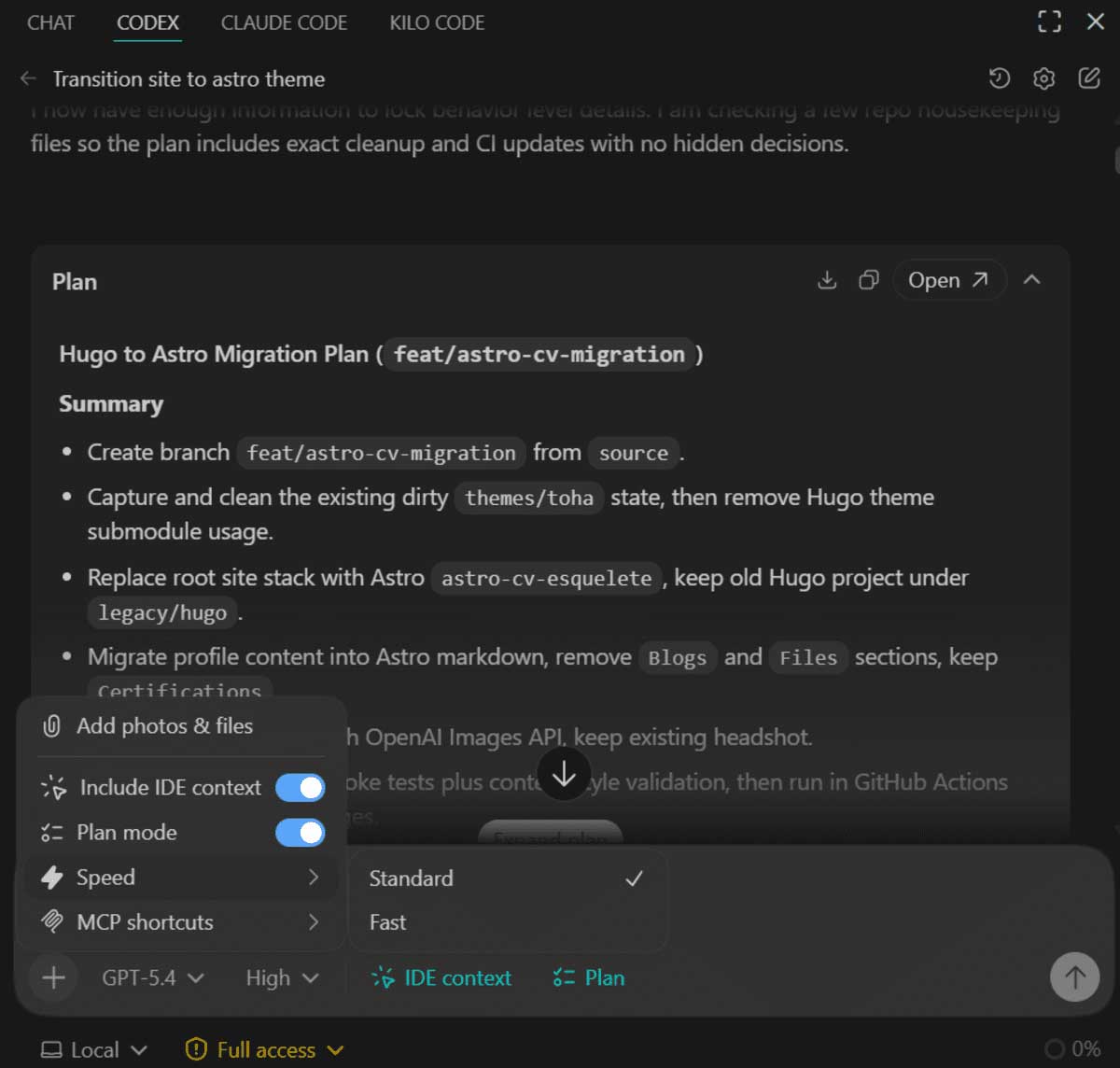Open chat history clock icon
Viewport: 1120px width, 1068px height.
999,78
